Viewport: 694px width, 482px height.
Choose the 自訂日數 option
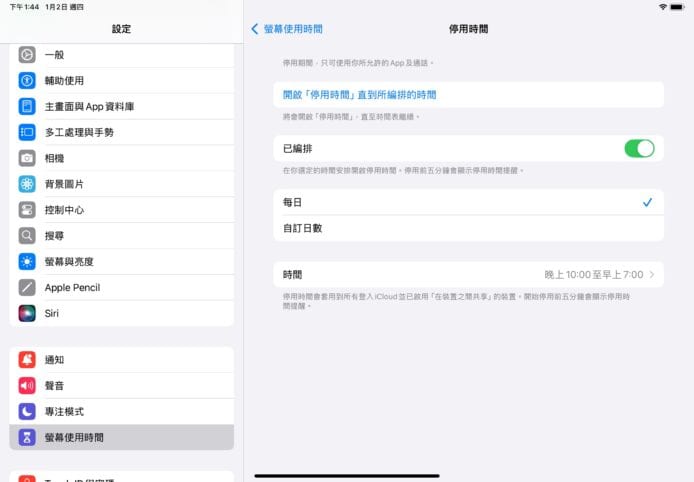click(468, 228)
